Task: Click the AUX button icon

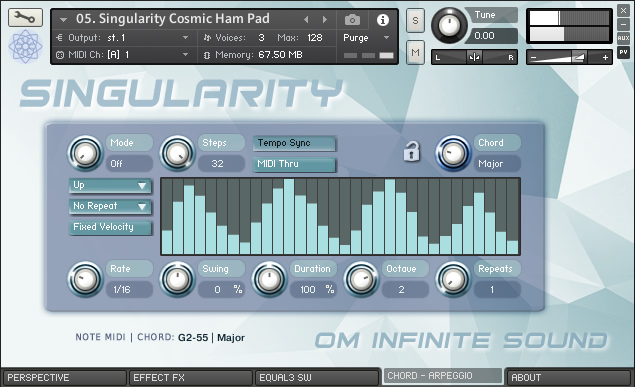Action: tap(623, 38)
